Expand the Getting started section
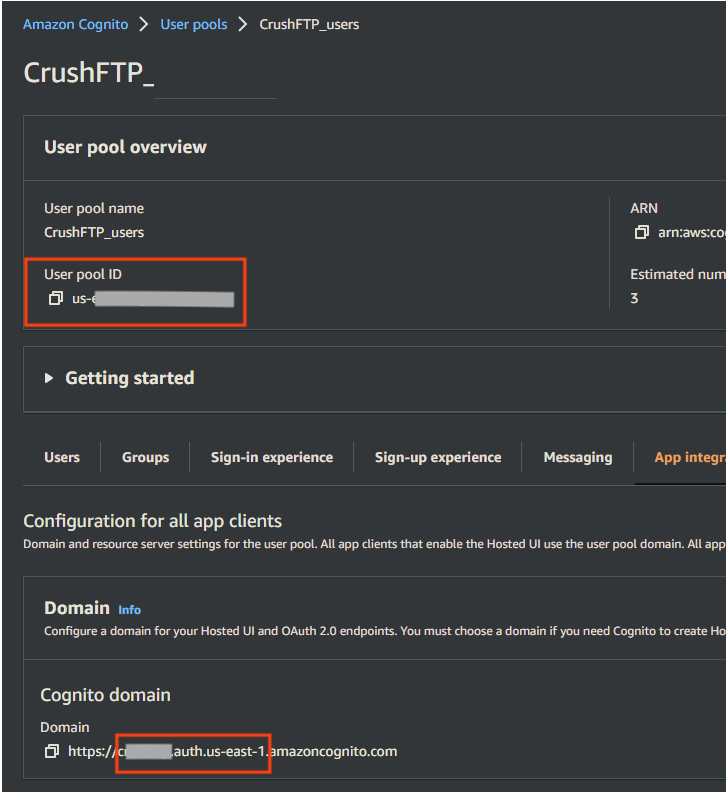726x792 pixels. pos(49,378)
